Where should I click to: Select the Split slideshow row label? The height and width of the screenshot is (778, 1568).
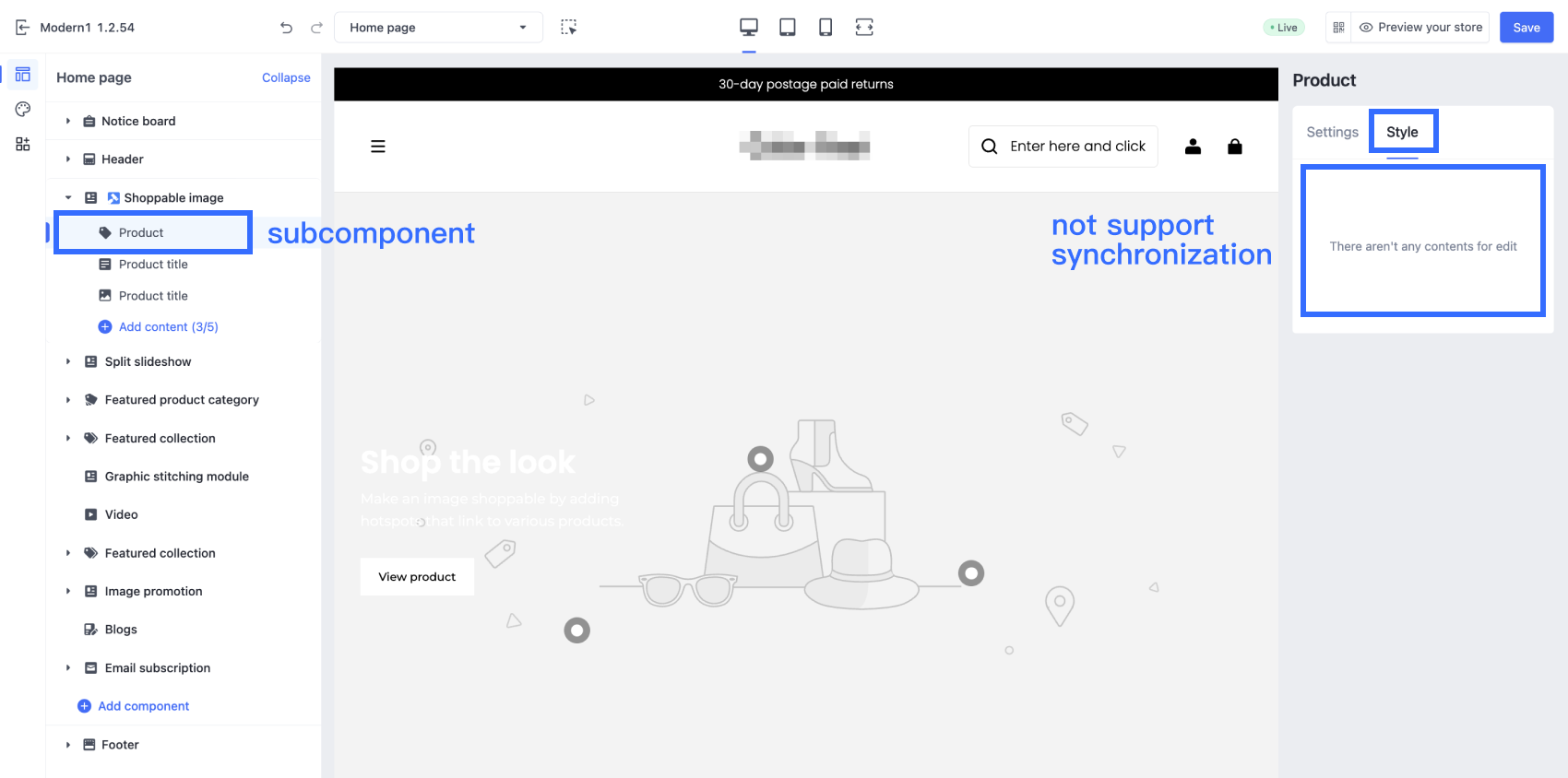pyautogui.click(x=148, y=362)
